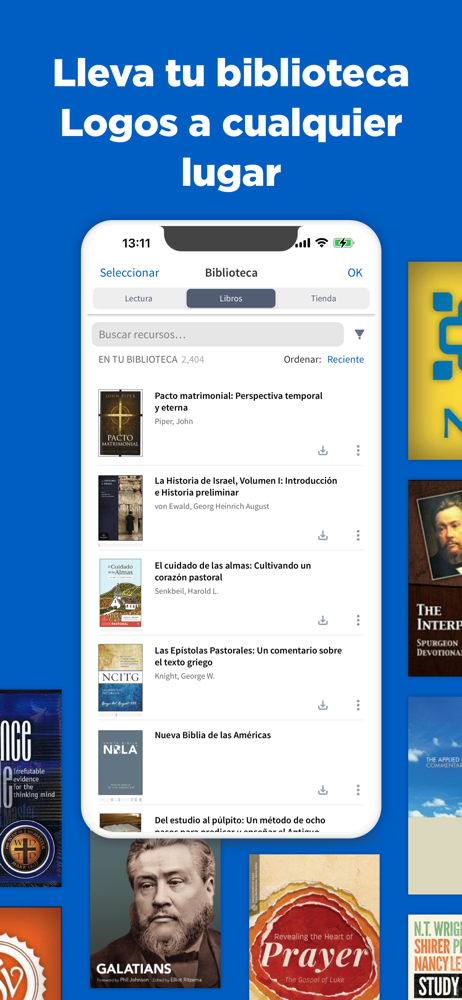Viewport: 462px width, 1000px height.
Task: Click the 'Irrefutable evidence' book cover
Action: [x=31, y=788]
